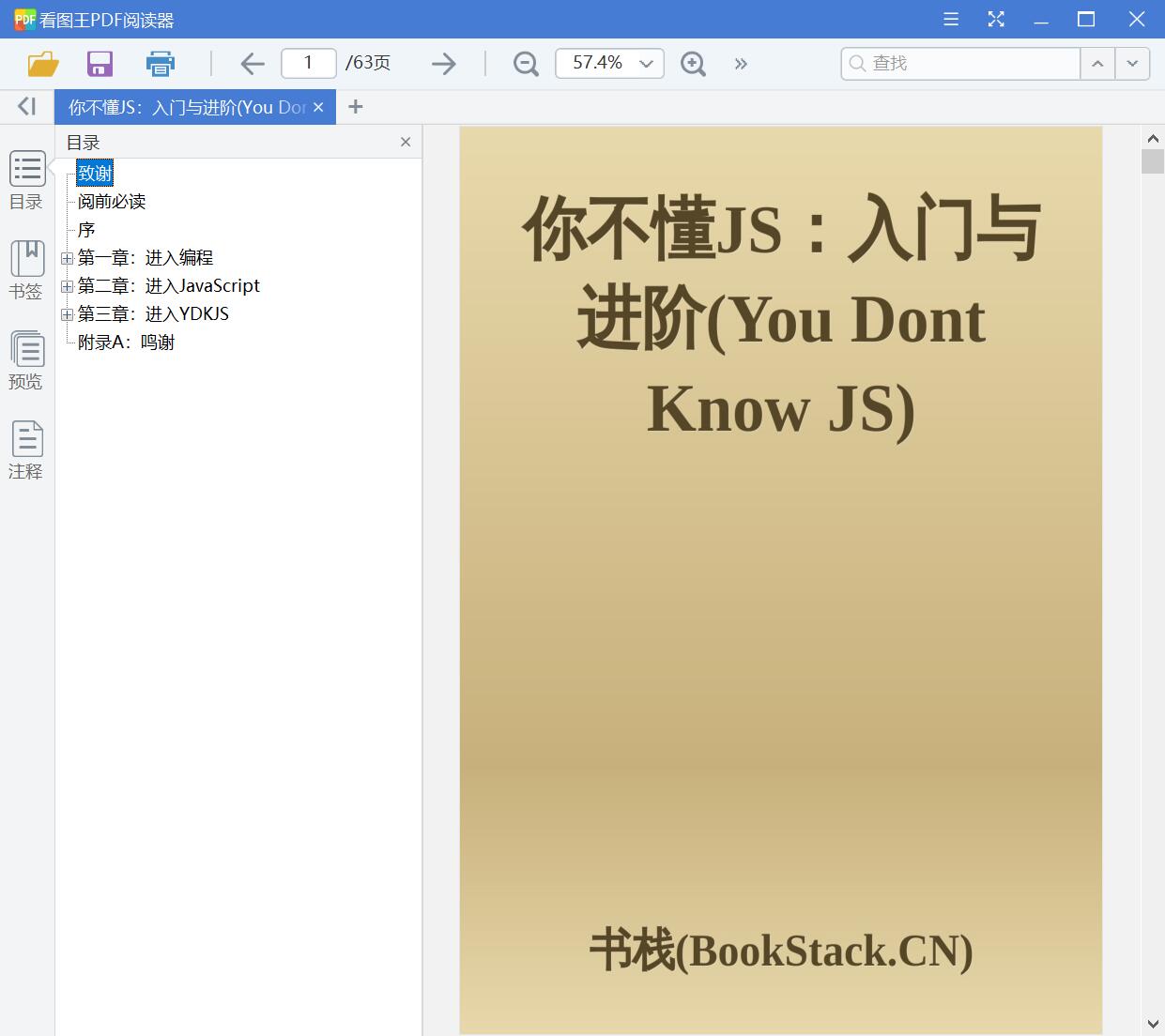Add a new tab with plus button

[355, 107]
